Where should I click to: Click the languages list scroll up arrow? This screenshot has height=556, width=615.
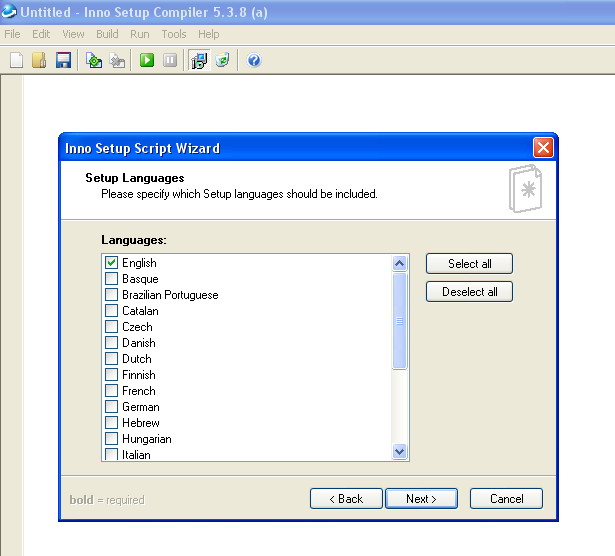[399, 263]
